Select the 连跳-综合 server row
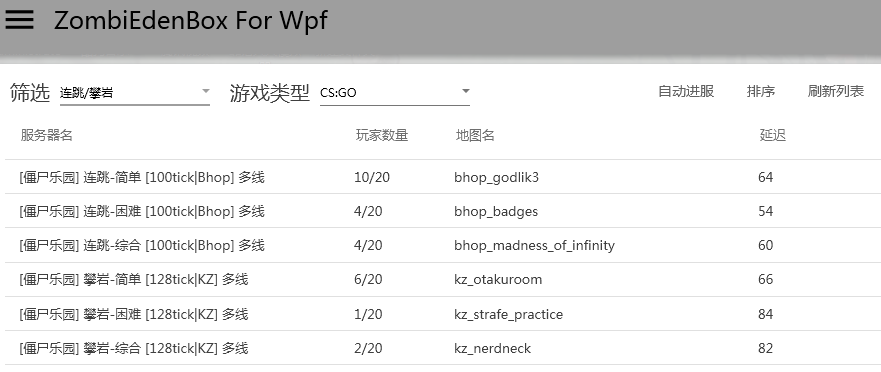This screenshot has height=372, width=881. [443, 246]
